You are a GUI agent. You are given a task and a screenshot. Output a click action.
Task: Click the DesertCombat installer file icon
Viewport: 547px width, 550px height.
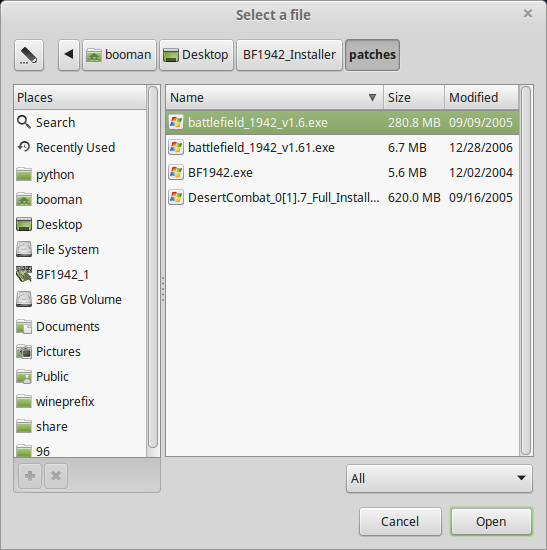(x=176, y=197)
